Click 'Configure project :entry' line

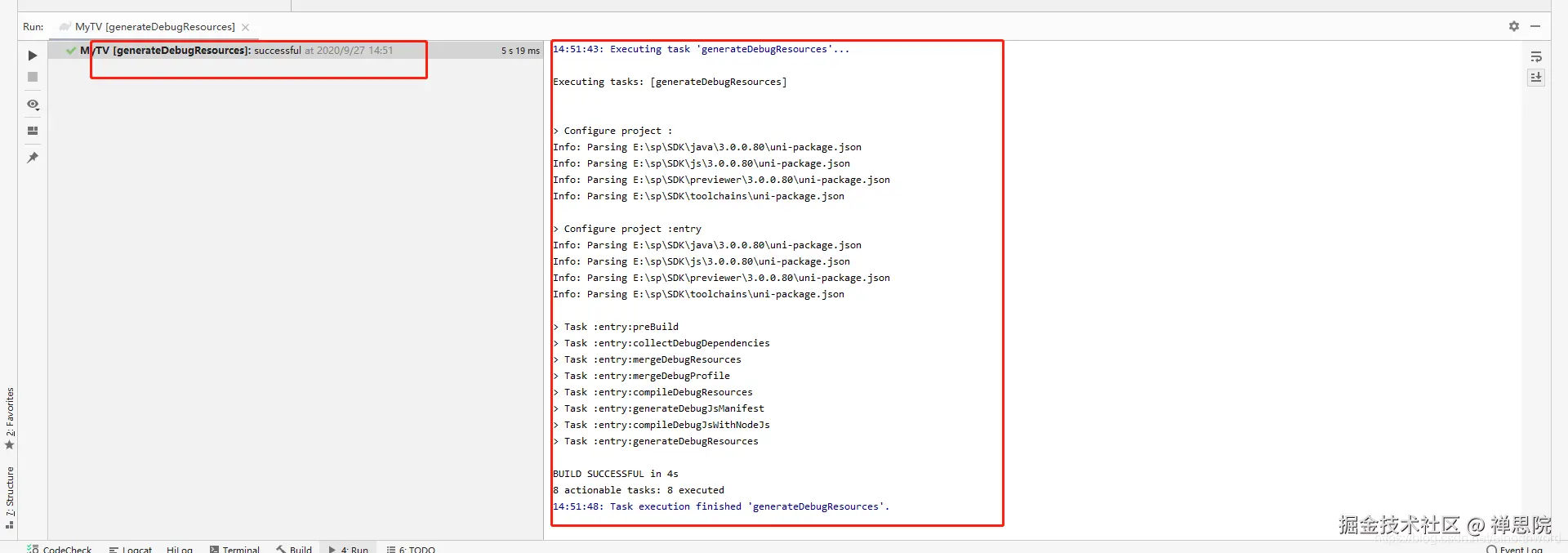pyautogui.click(x=627, y=229)
